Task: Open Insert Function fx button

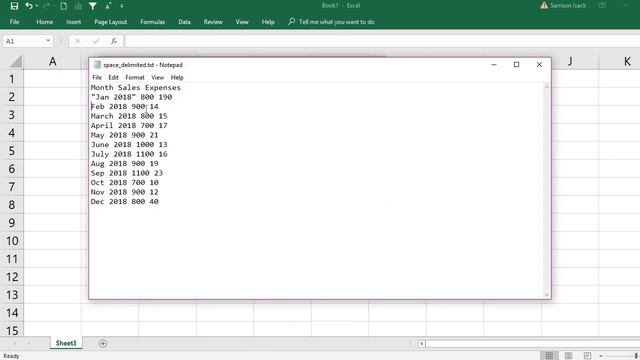Action: coord(114,41)
